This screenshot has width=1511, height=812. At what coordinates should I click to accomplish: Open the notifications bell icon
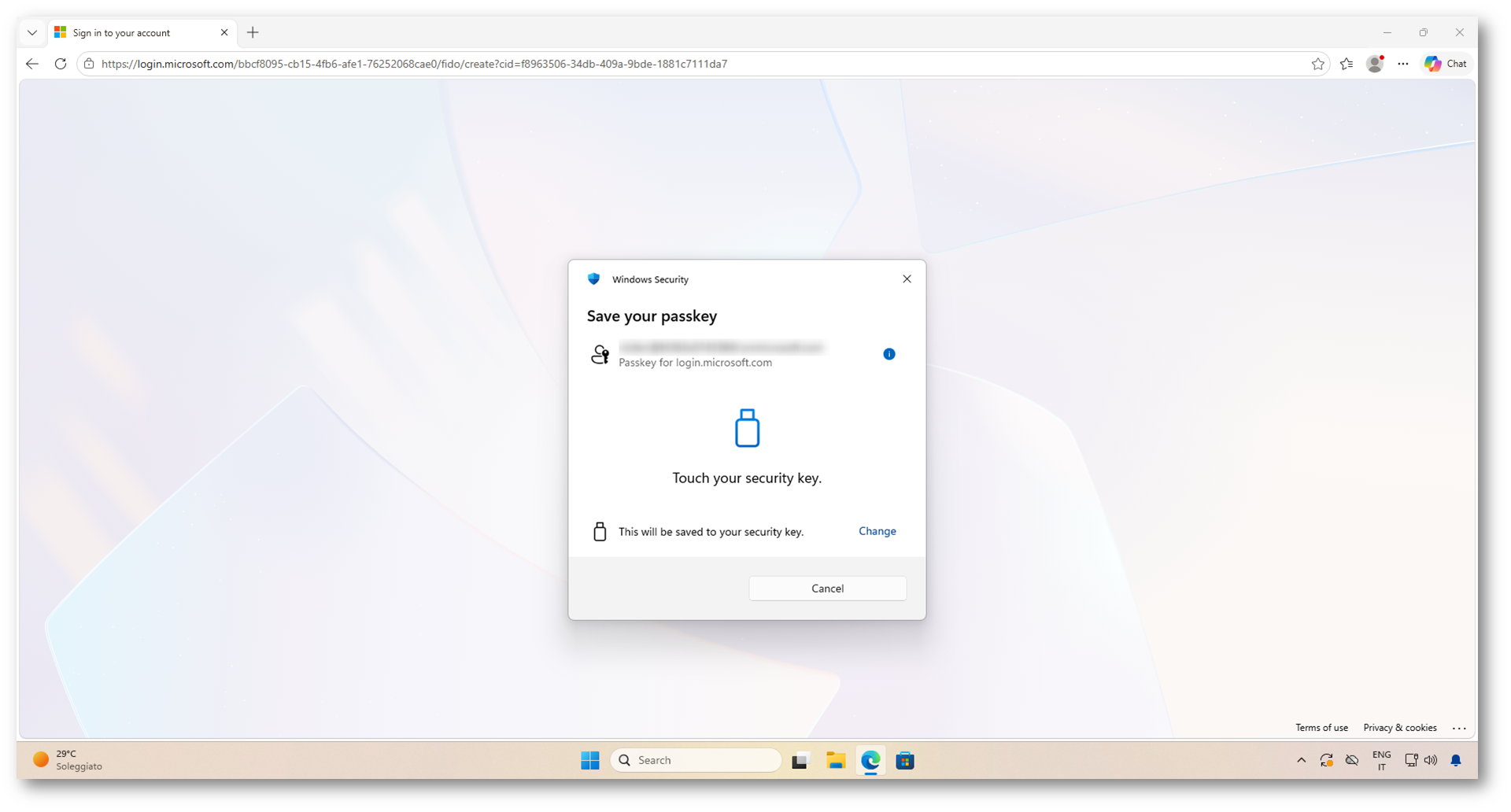[1456, 761]
